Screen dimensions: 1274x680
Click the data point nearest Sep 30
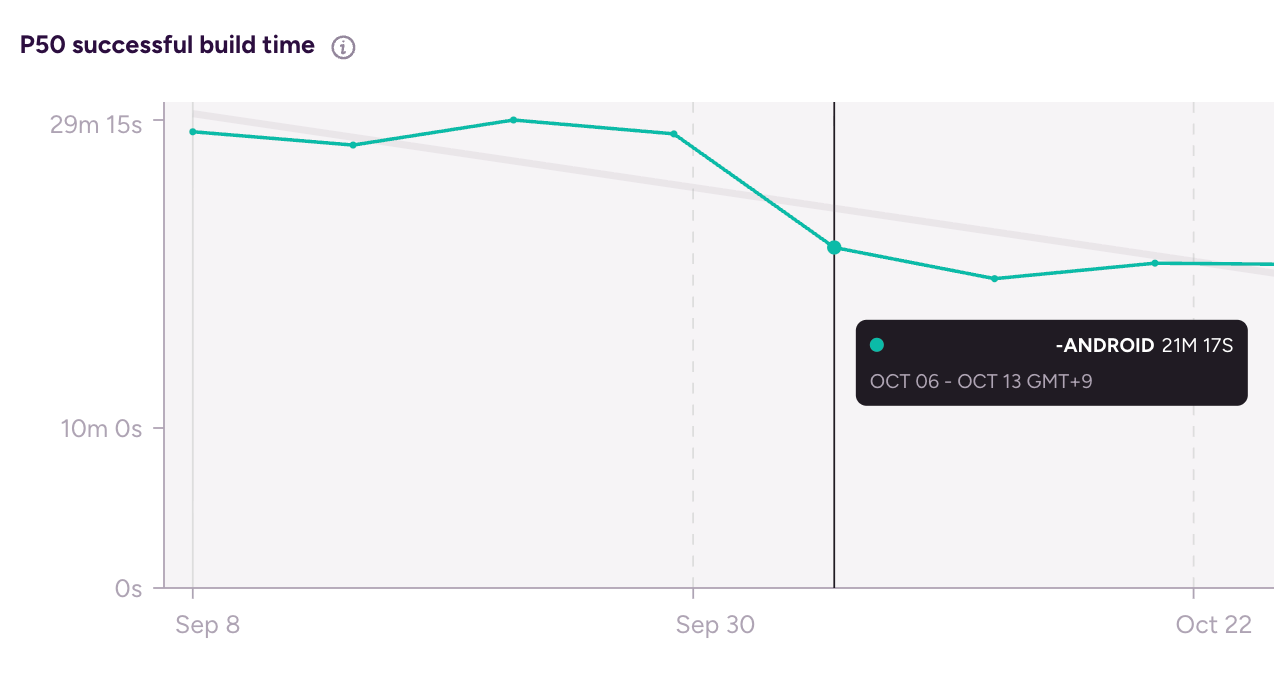(673, 133)
